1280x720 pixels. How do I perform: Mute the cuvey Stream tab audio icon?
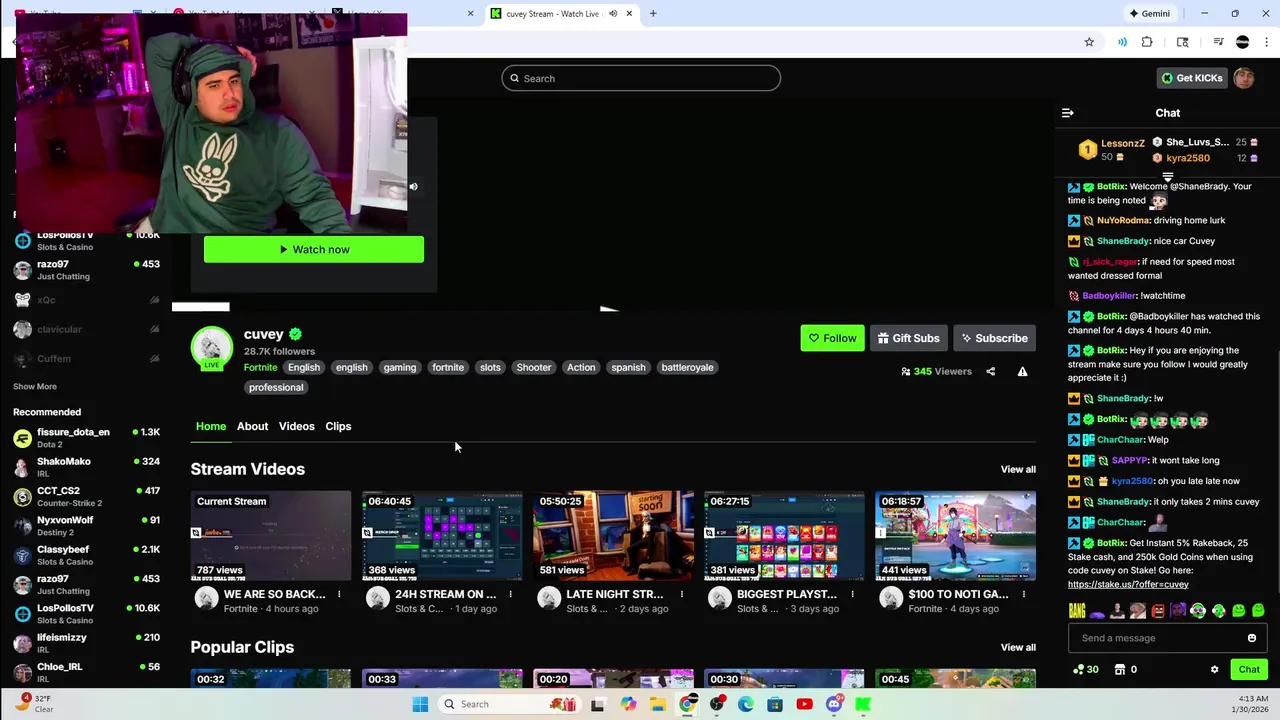613,13
